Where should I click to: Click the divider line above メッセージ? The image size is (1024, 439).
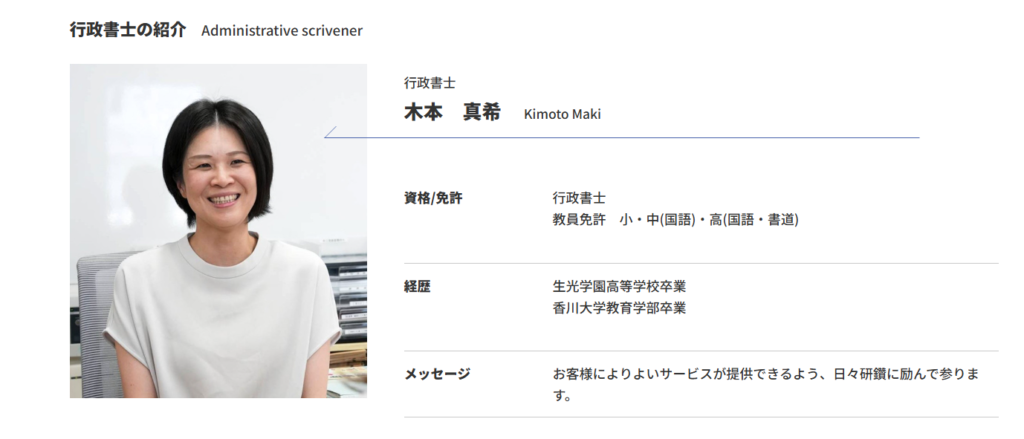[701, 351]
